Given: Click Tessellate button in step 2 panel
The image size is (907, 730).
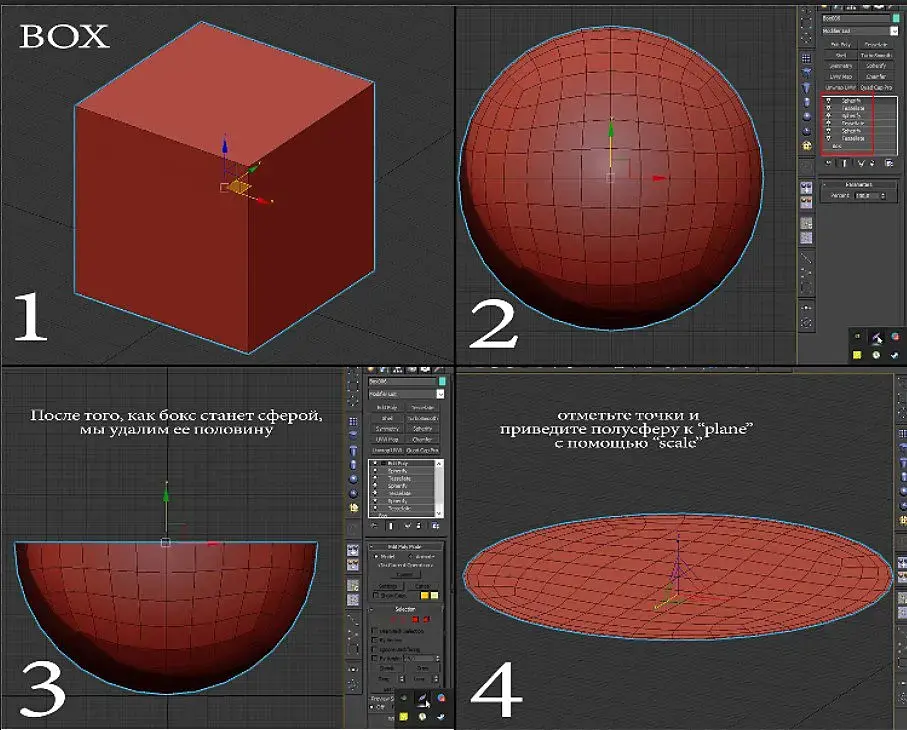Looking at the screenshot, I should 876,45.
